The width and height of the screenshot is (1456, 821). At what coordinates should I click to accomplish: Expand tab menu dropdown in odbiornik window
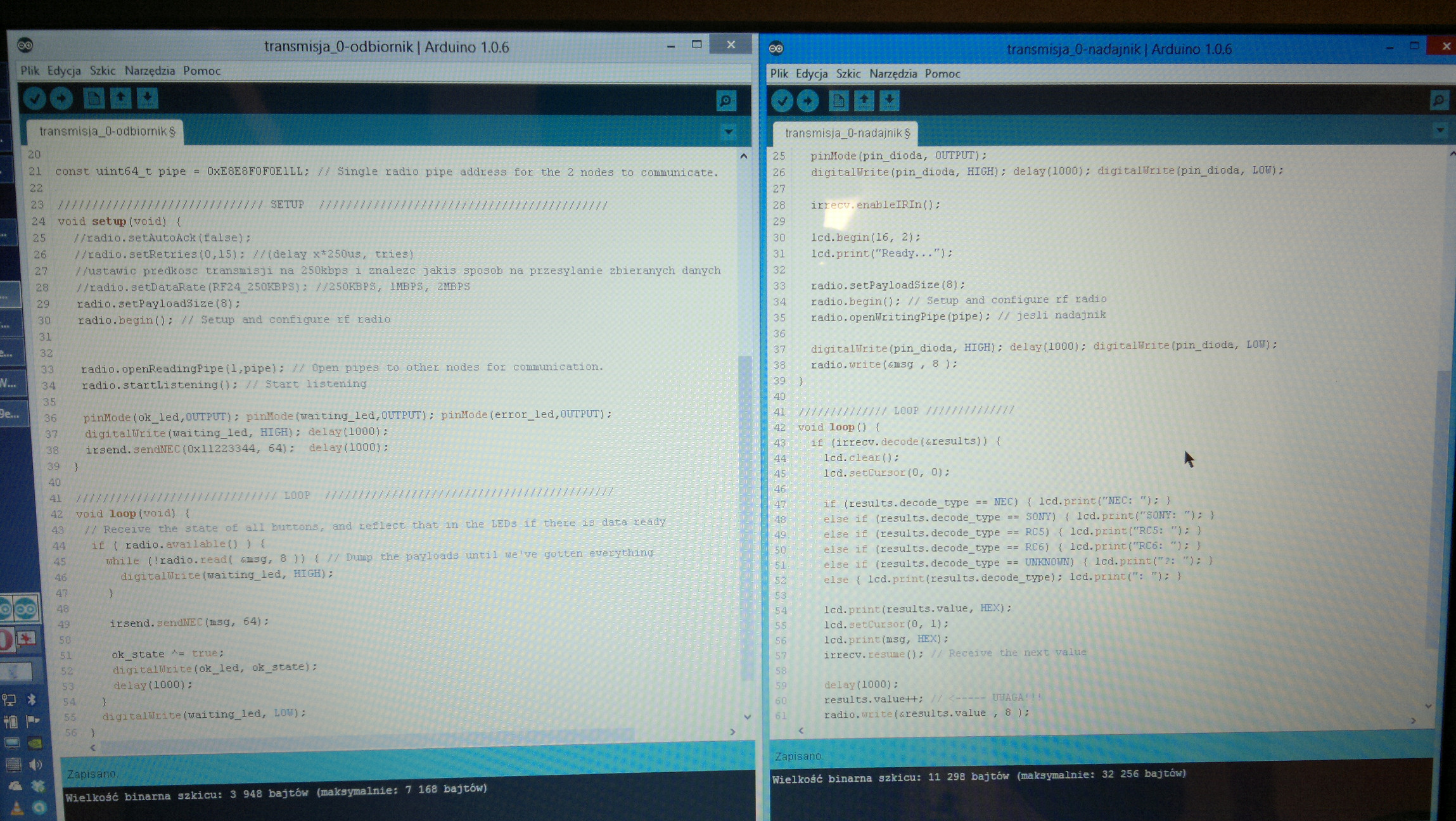coord(729,132)
